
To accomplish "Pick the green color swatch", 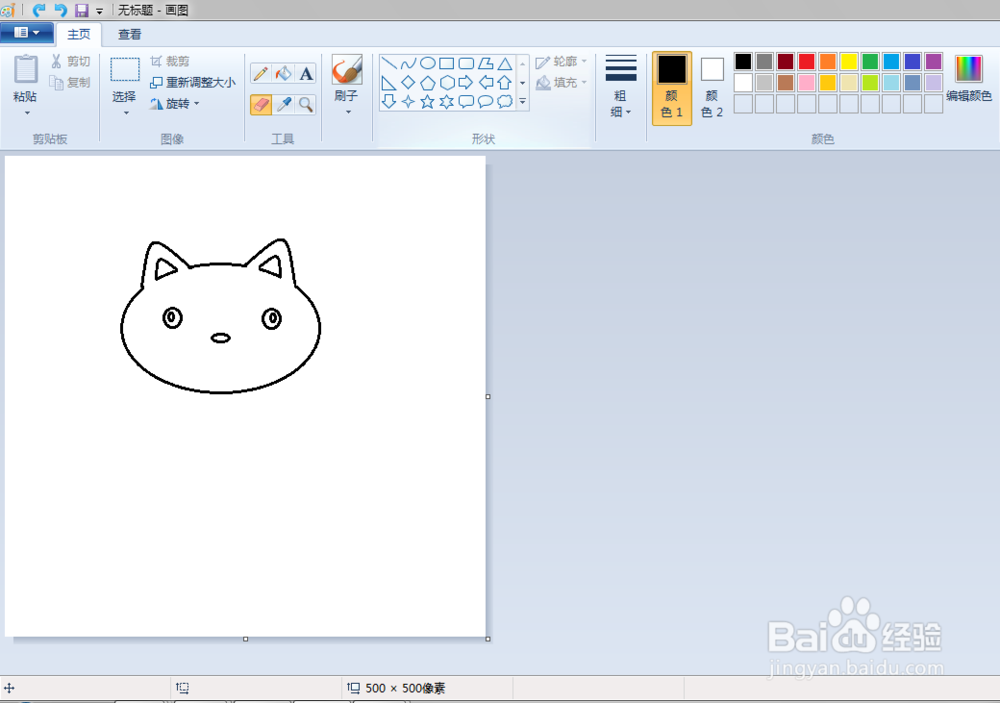I will (870, 61).
